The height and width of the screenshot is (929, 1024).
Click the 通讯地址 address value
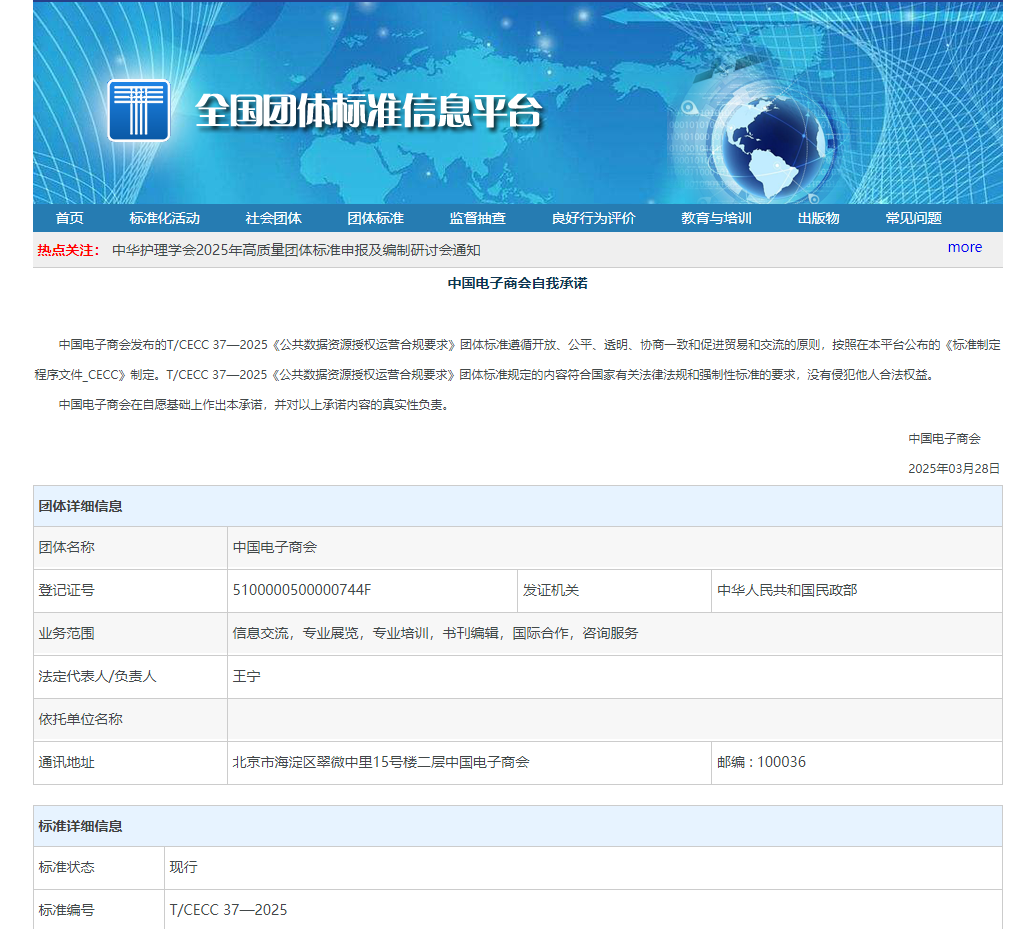[381, 762]
